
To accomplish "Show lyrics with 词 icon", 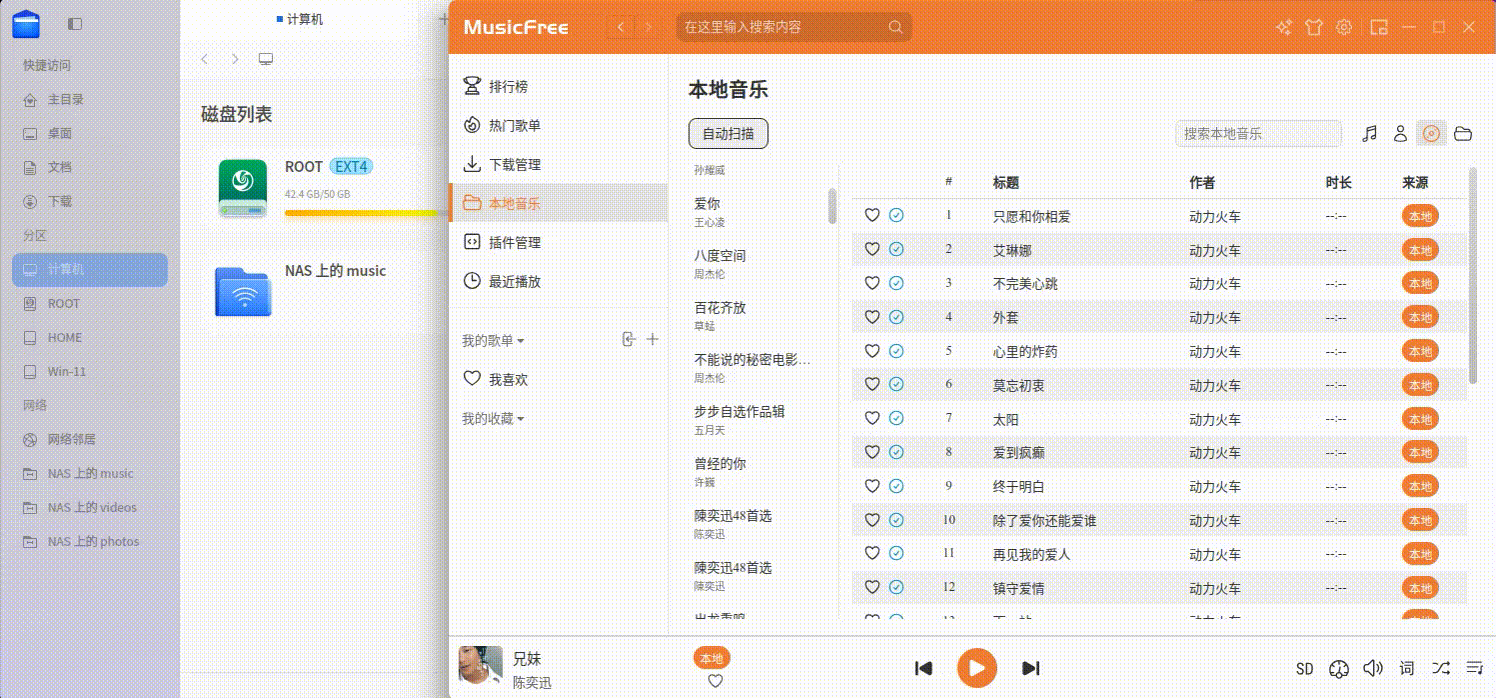I will click(1407, 668).
